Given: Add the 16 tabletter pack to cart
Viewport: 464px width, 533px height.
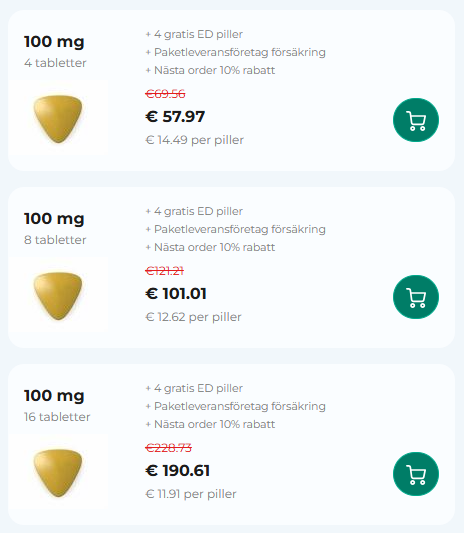Looking at the screenshot, I should [416, 474].
